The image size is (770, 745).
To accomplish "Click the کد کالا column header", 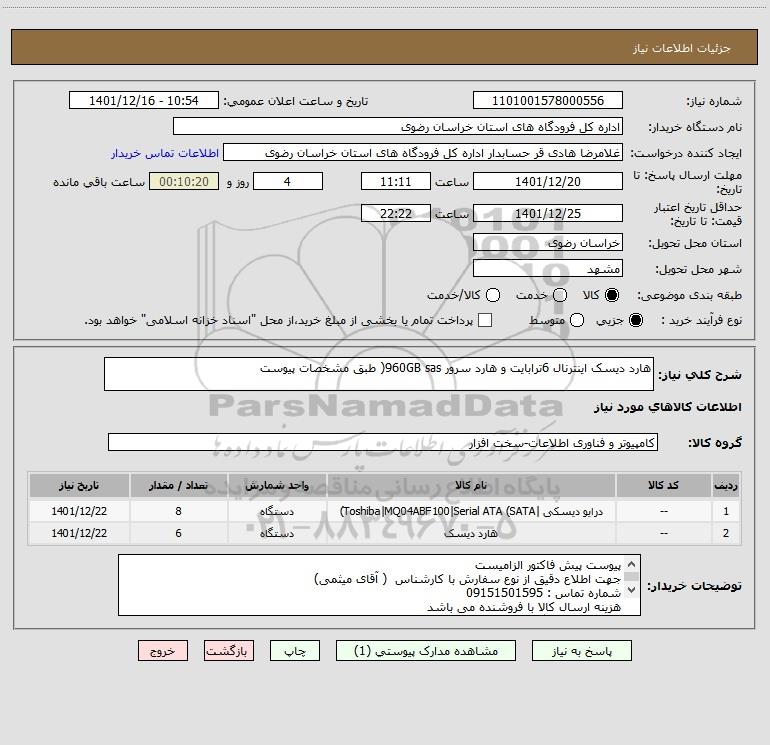I will click(663, 485).
